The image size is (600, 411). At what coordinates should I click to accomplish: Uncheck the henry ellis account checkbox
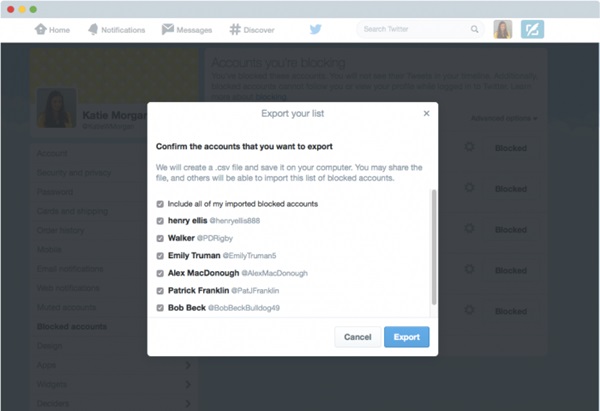tap(161, 220)
